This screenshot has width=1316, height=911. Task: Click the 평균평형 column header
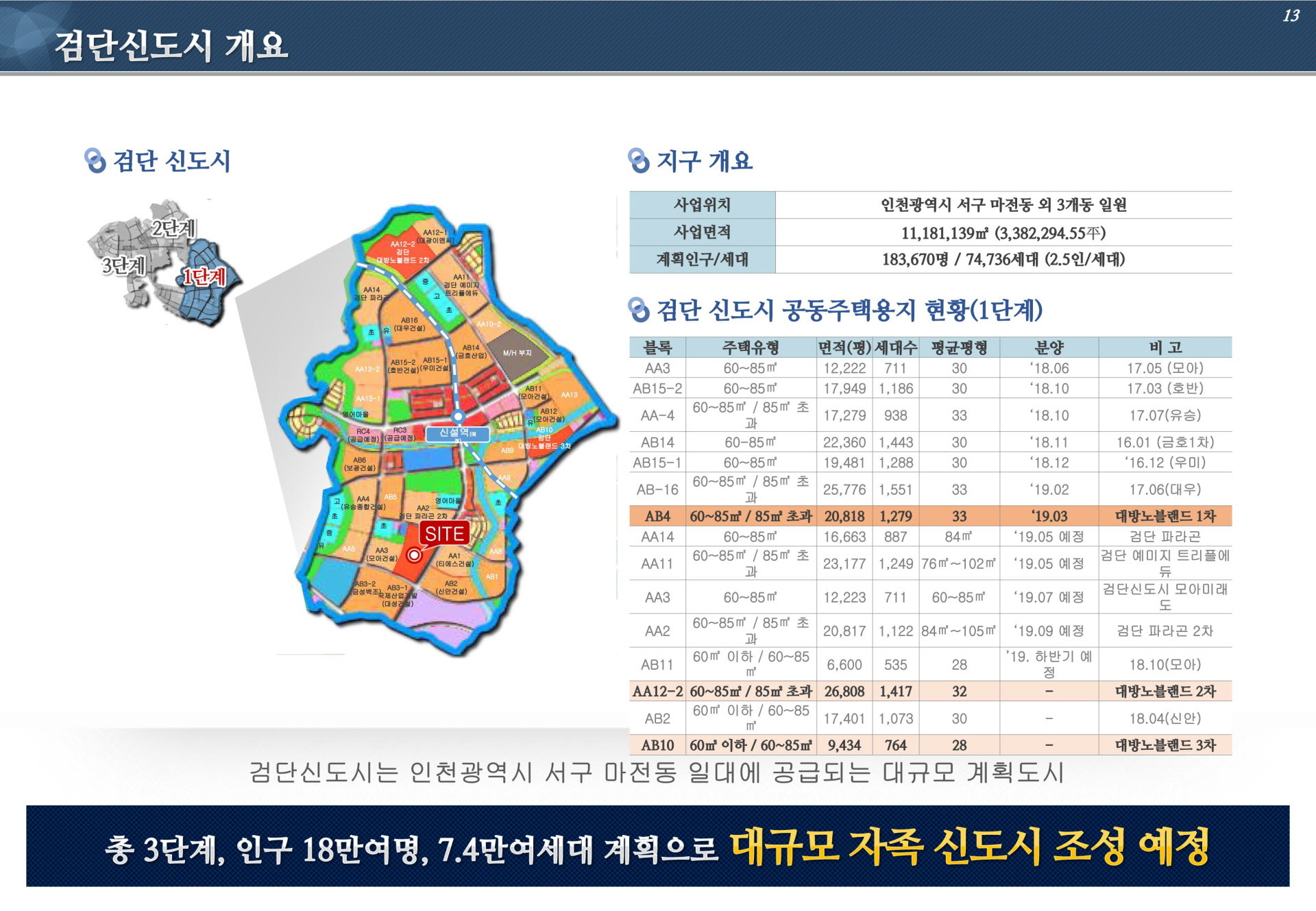tap(959, 348)
